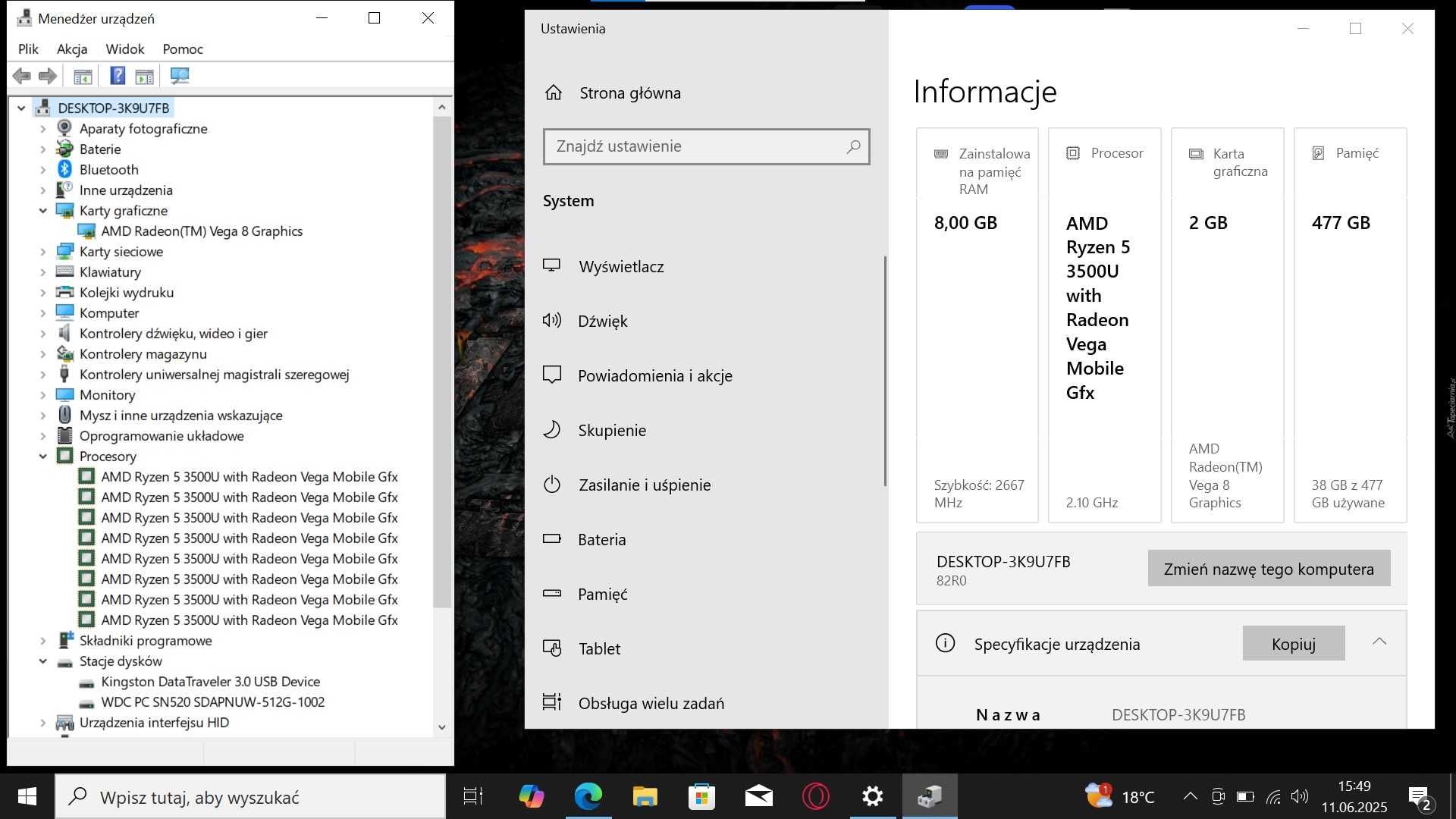Open Microsoft Edge from taskbar
This screenshot has height=819, width=1456.
pos(588,796)
